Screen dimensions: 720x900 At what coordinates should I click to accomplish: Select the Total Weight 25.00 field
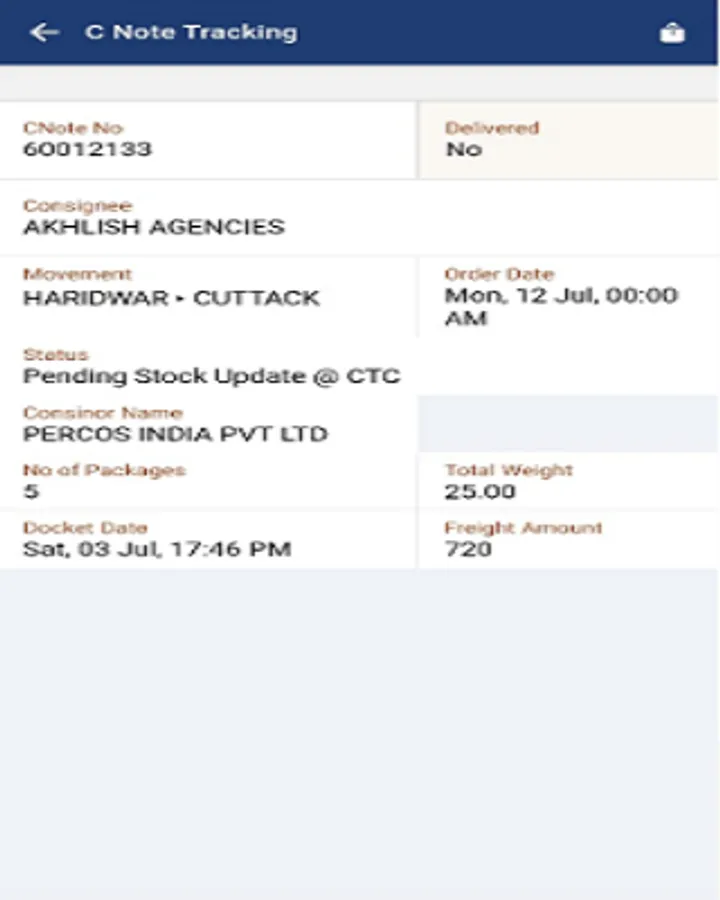click(568, 481)
